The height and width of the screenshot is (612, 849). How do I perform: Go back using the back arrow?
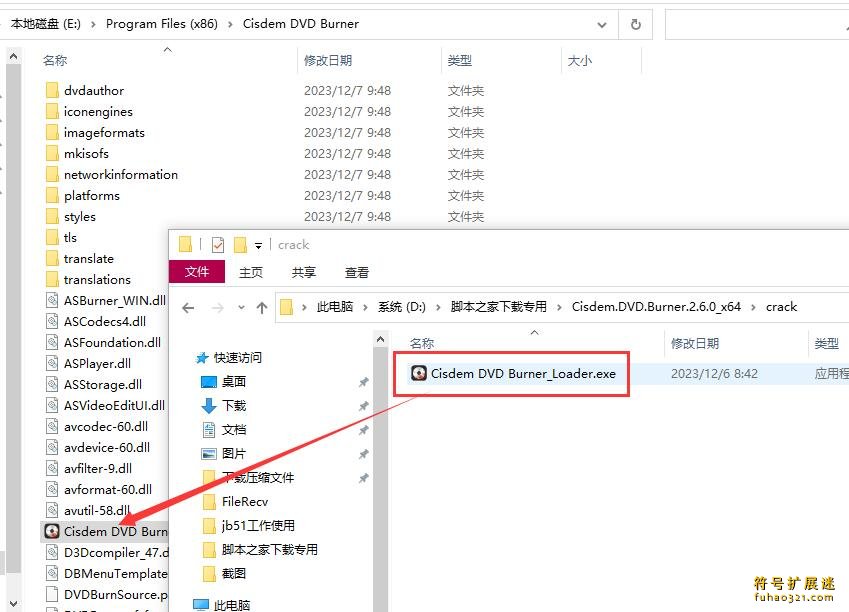[187, 308]
